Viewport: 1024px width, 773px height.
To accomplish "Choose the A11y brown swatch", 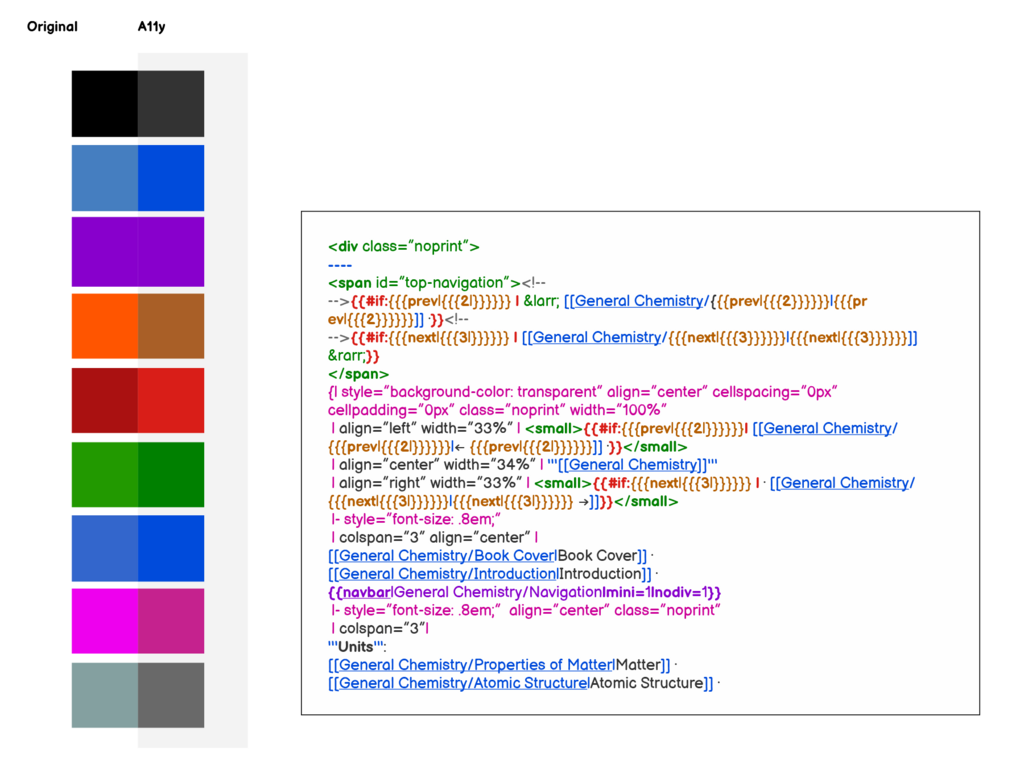I will [171, 326].
